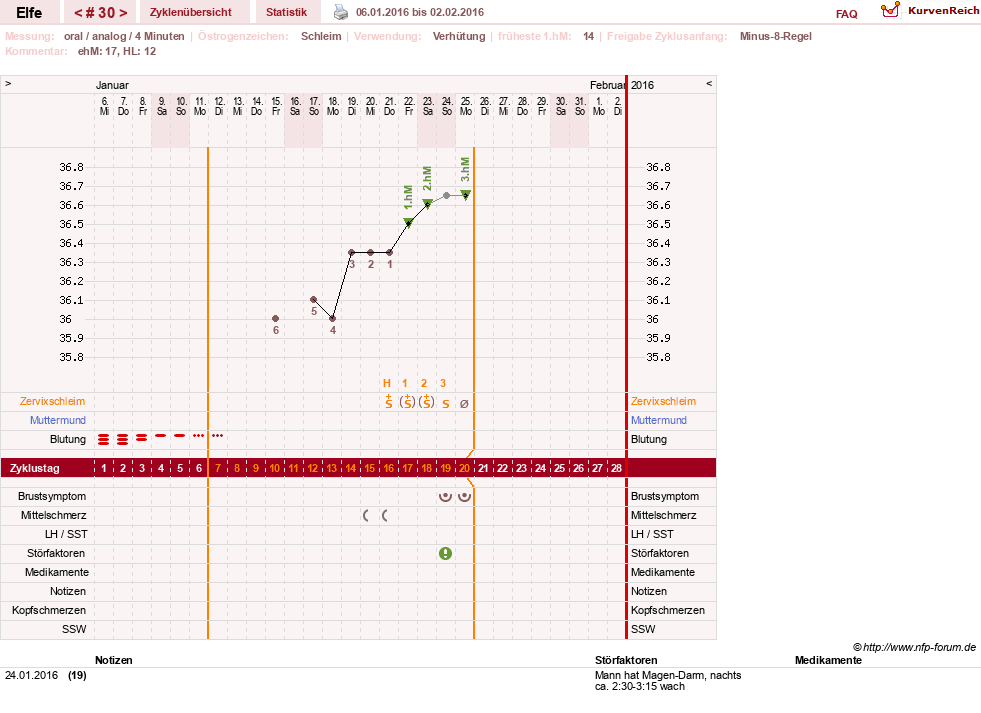This screenshot has width=981, height=713.
Task: Click the 2.hM green triangle marker
Action: coord(427,203)
